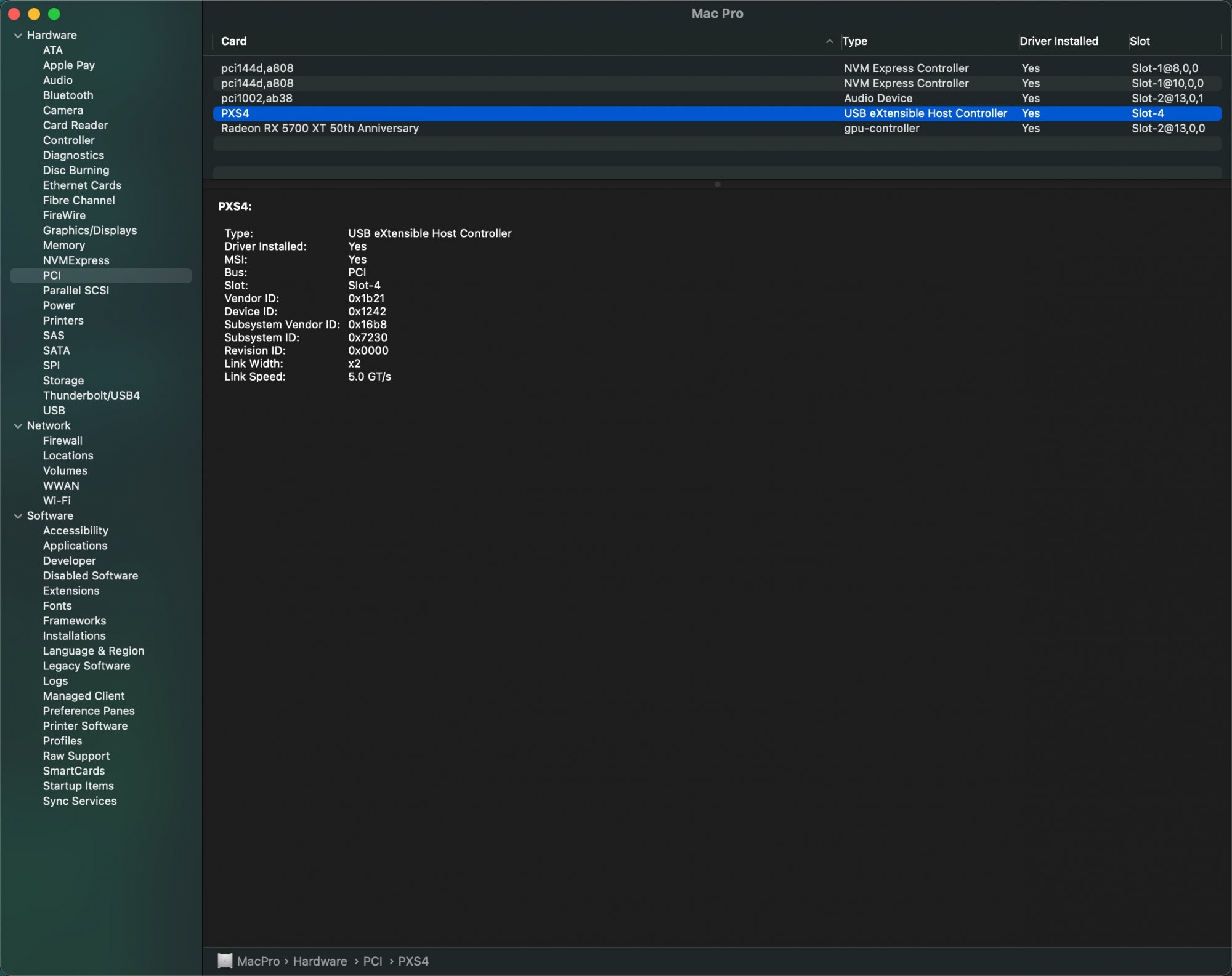Click the Card column sort arrow
The height and width of the screenshot is (976, 1232).
(829, 41)
